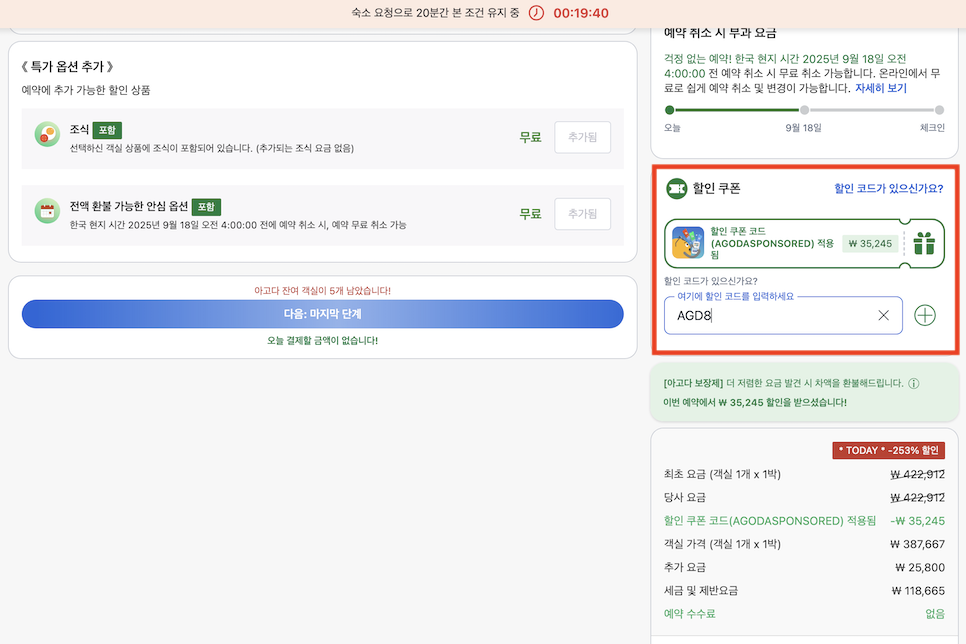Screen dimensions: 966x644
Task: Click the 당사 요금 row label
Action: tap(684, 497)
